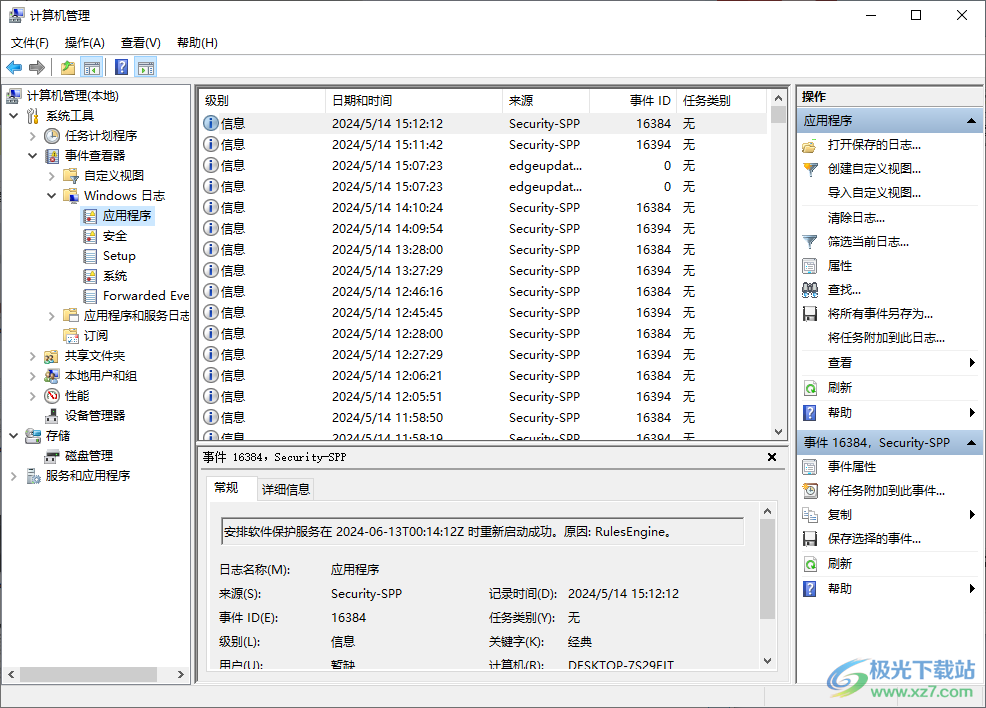986x708 pixels.
Task: Sort by 来源 column header
Action: tap(546, 101)
